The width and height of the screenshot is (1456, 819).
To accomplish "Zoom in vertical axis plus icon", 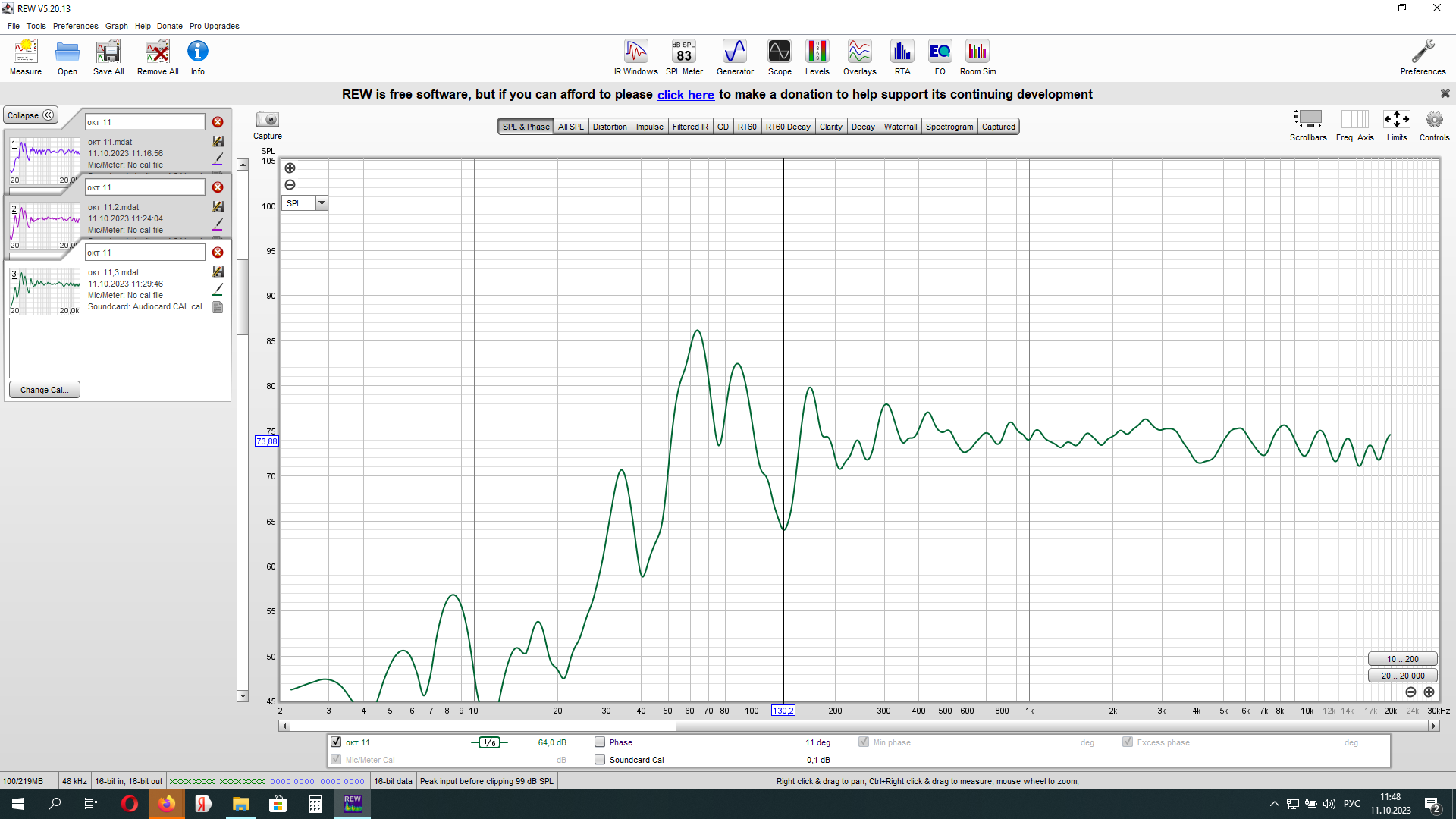I will click(290, 168).
